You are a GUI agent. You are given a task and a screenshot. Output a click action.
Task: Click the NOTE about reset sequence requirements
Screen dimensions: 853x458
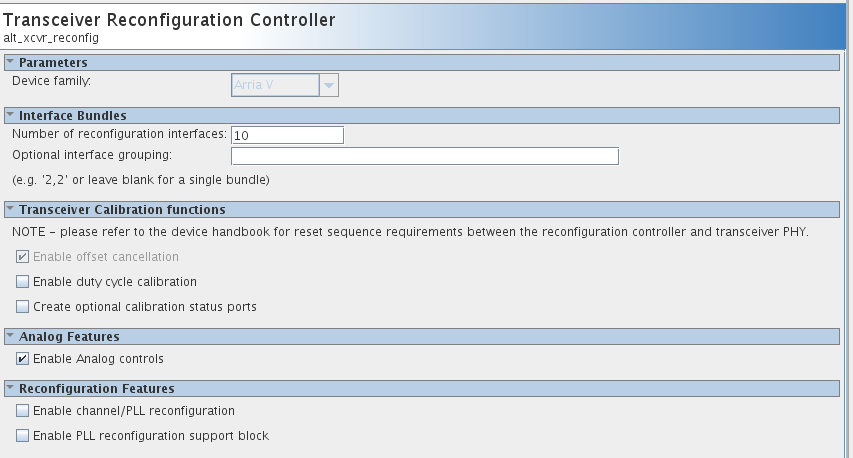410,232
